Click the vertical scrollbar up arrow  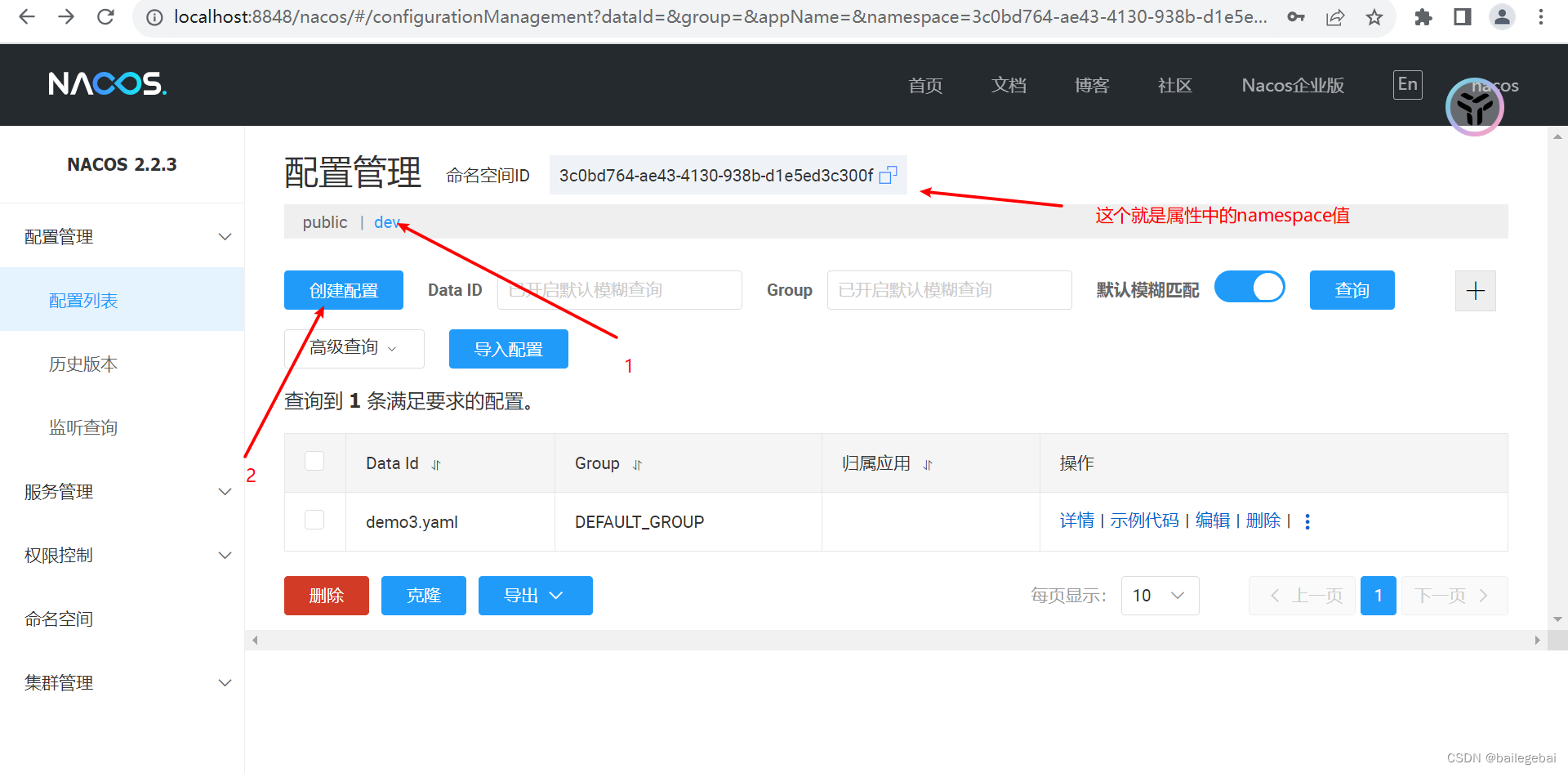(x=1557, y=136)
